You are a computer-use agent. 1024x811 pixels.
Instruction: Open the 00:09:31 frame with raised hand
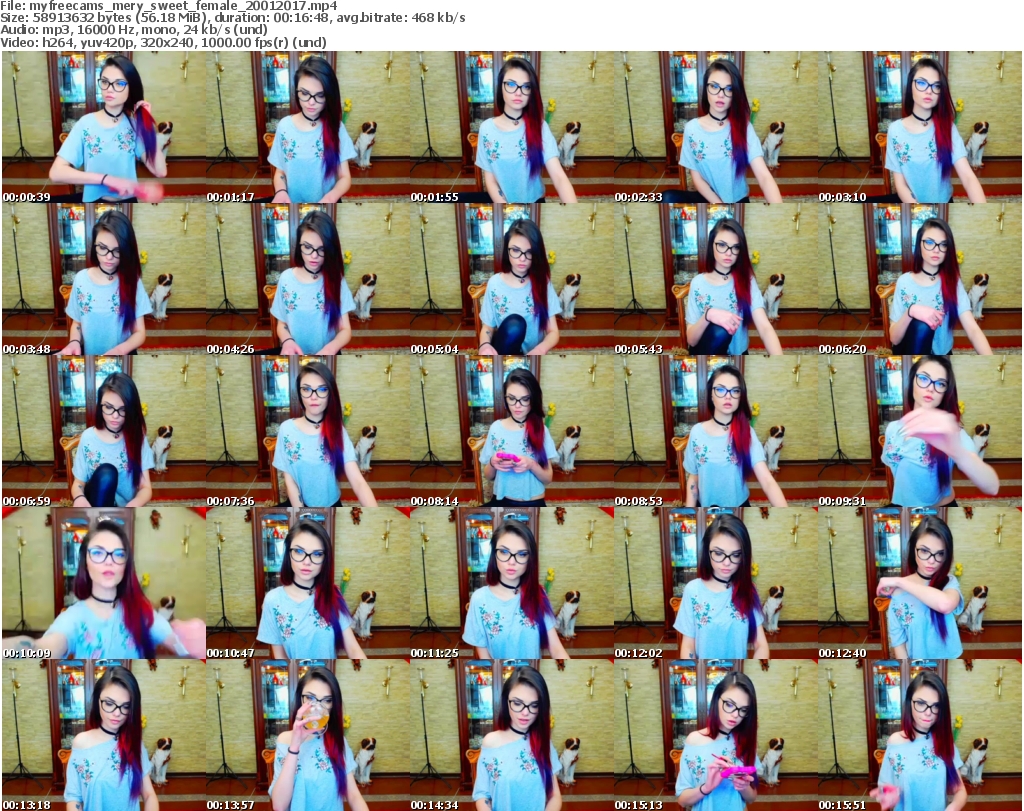pos(920,432)
